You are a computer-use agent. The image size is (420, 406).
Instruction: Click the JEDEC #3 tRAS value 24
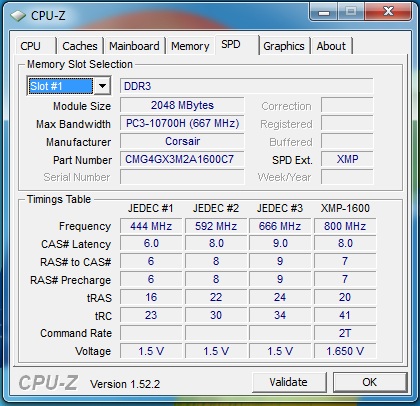(x=280, y=297)
